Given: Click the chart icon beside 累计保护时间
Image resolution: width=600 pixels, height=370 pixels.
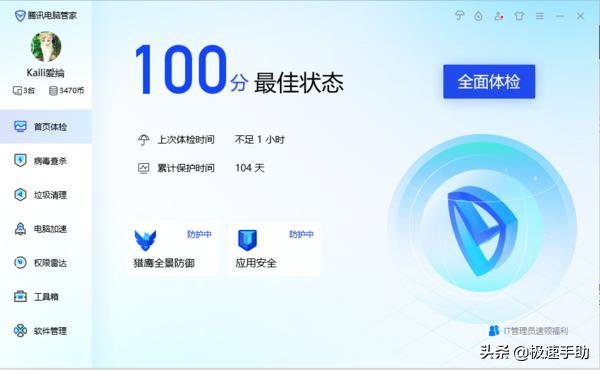Looking at the screenshot, I should 143,168.
